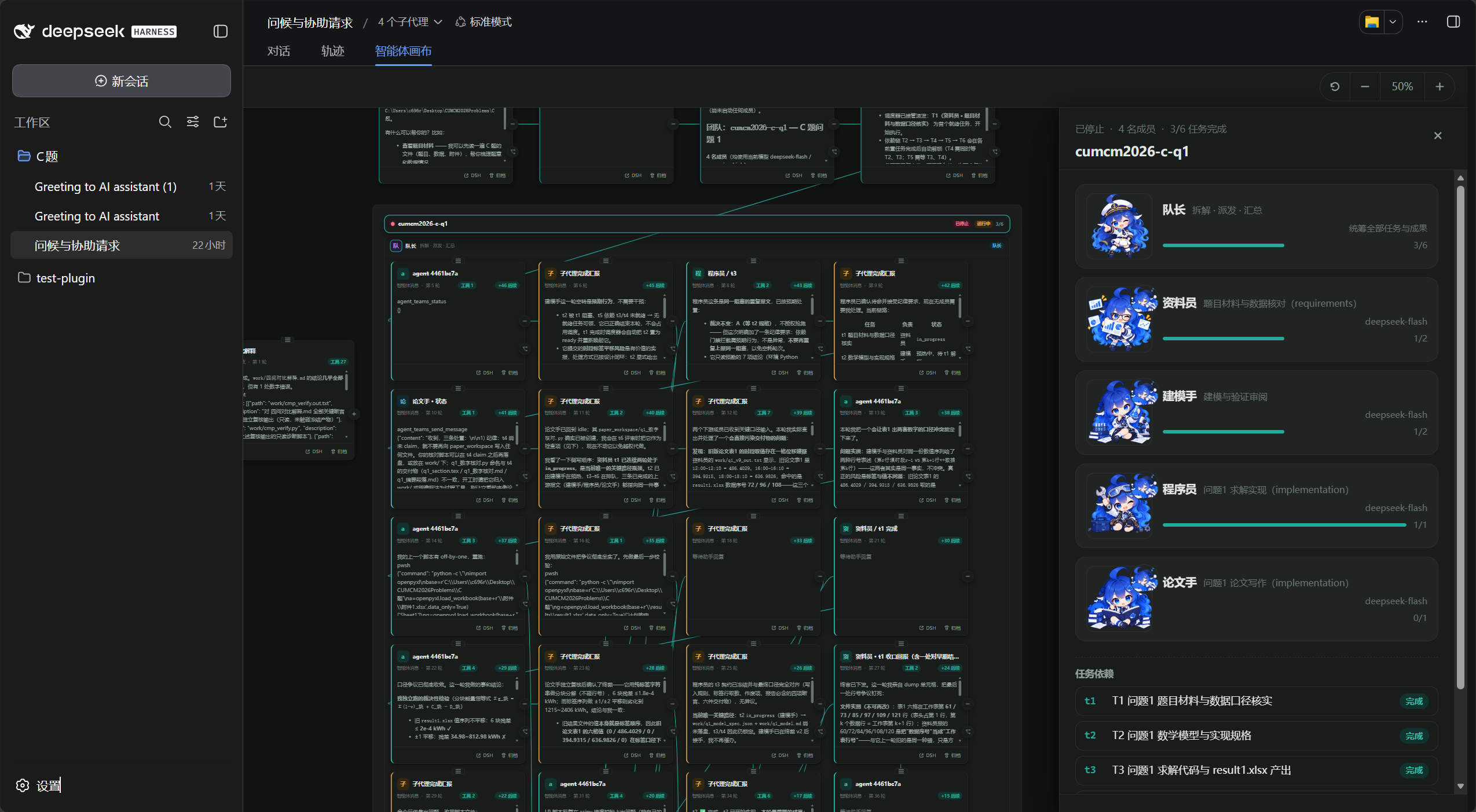The image size is (1476, 812).
Task: Click the 队长 progress bar
Action: [1223, 245]
